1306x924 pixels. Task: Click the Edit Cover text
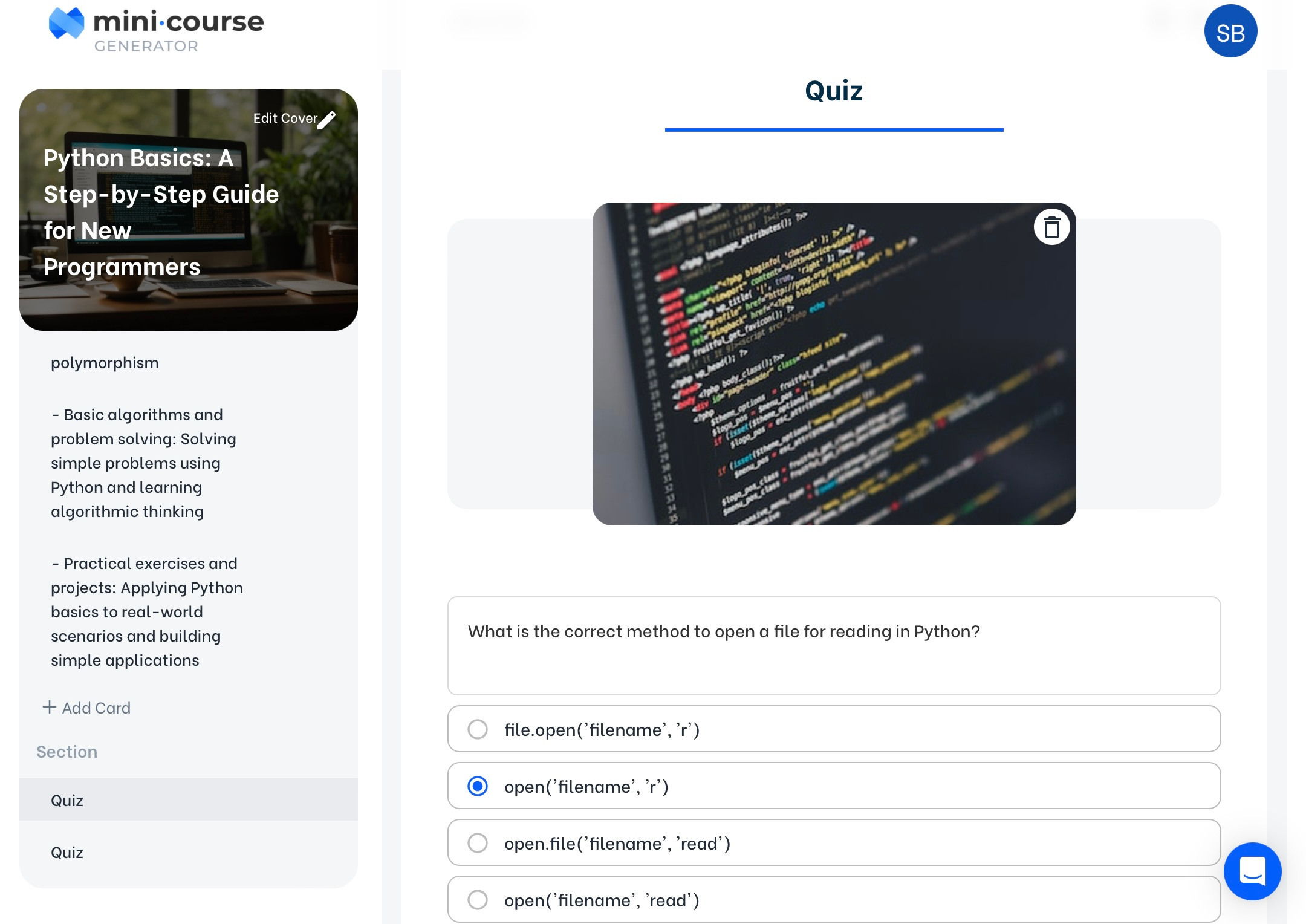pyautogui.click(x=285, y=119)
